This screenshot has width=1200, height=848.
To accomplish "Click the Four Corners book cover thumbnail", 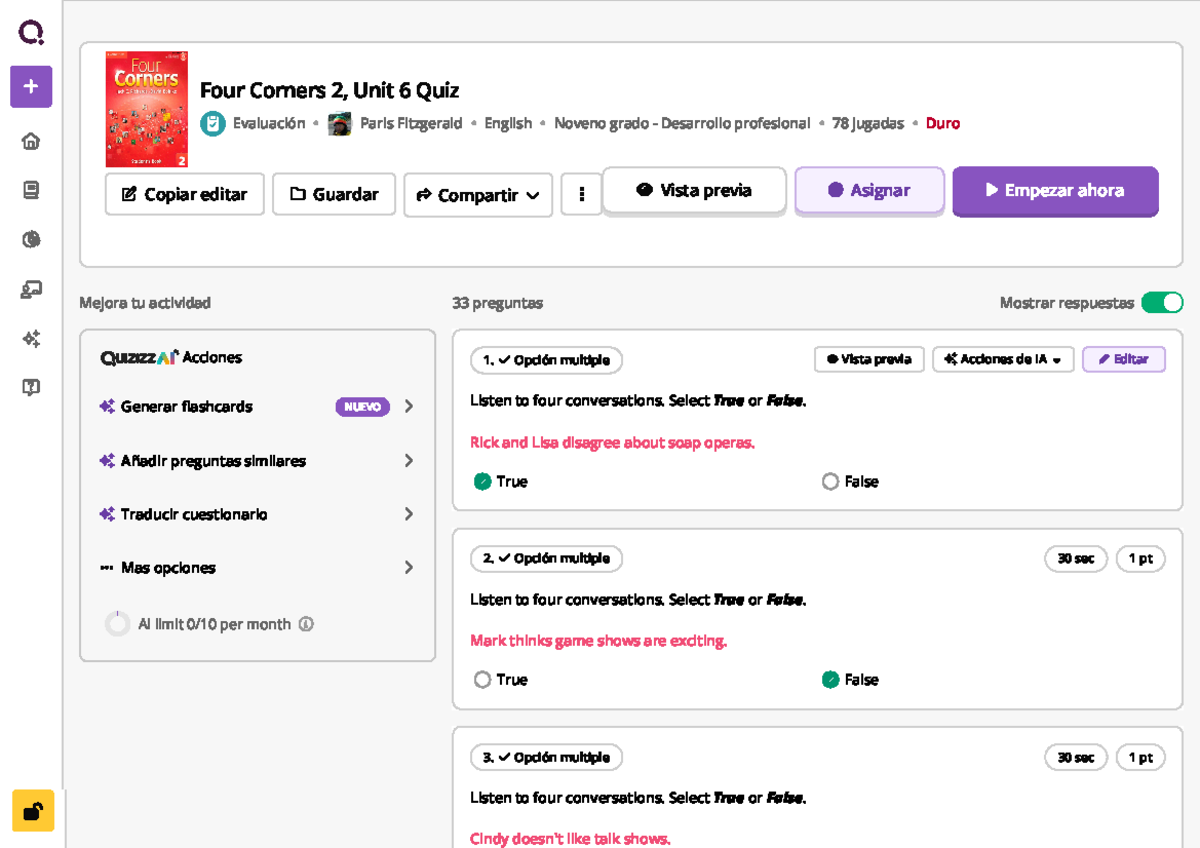I will point(146,109).
